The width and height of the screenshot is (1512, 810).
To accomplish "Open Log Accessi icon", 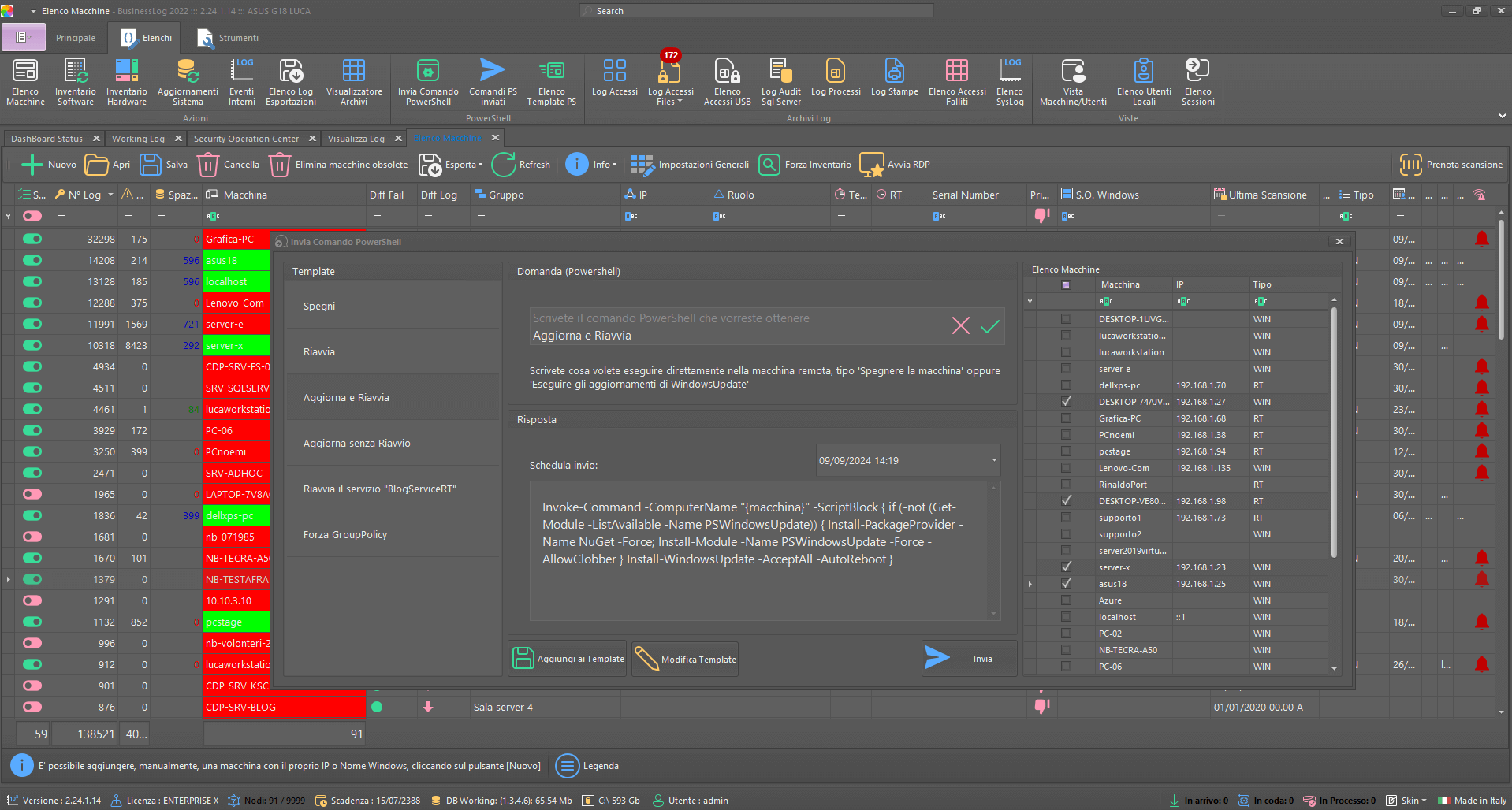I will [x=615, y=76].
